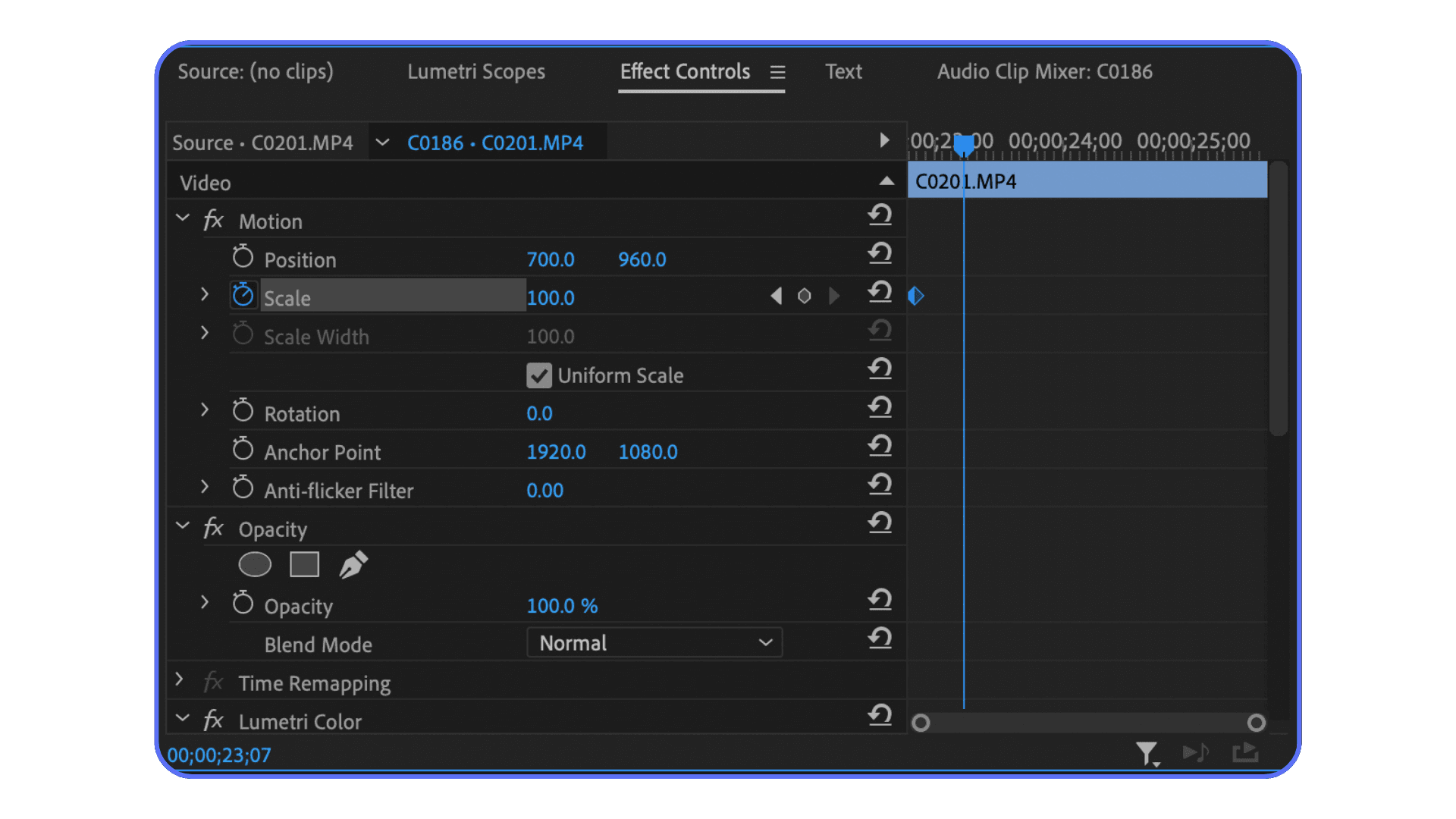The width and height of the screenshot is (1456, 819).
Task: Uncheck the Uniform Scale checkbox
Action: [538, 375]
